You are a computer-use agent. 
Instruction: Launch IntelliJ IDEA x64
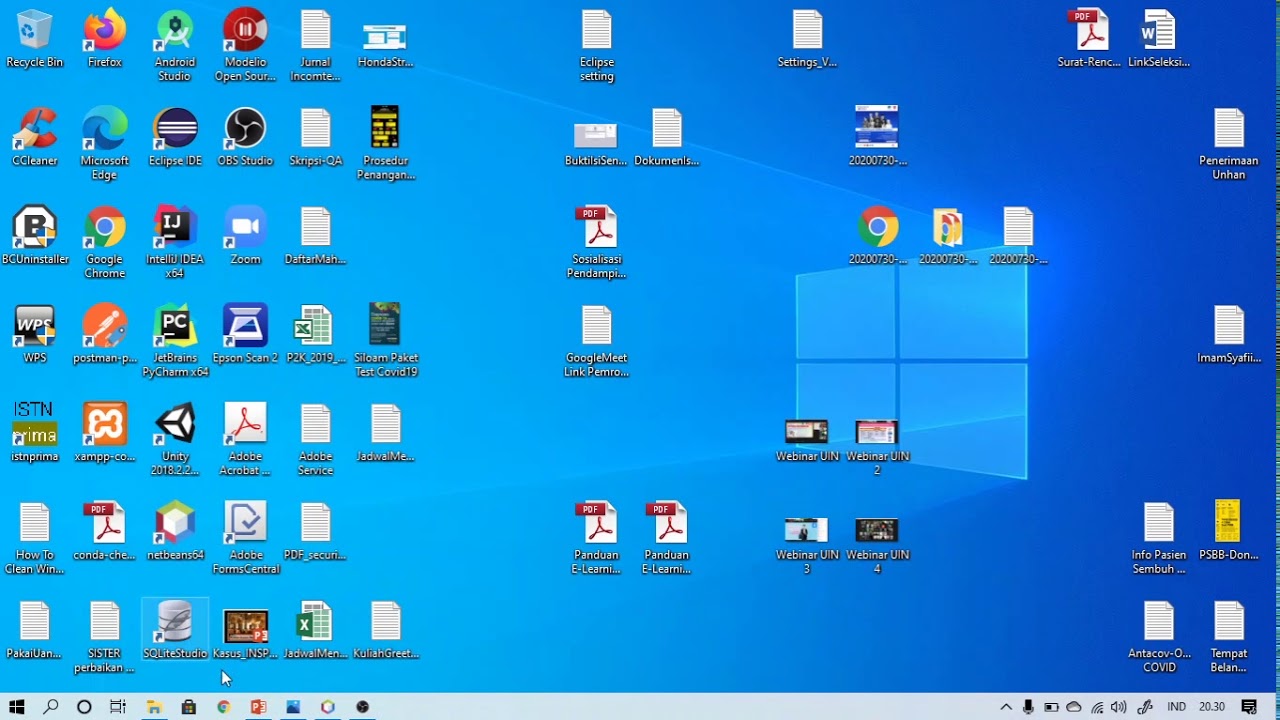pos(175,243)
